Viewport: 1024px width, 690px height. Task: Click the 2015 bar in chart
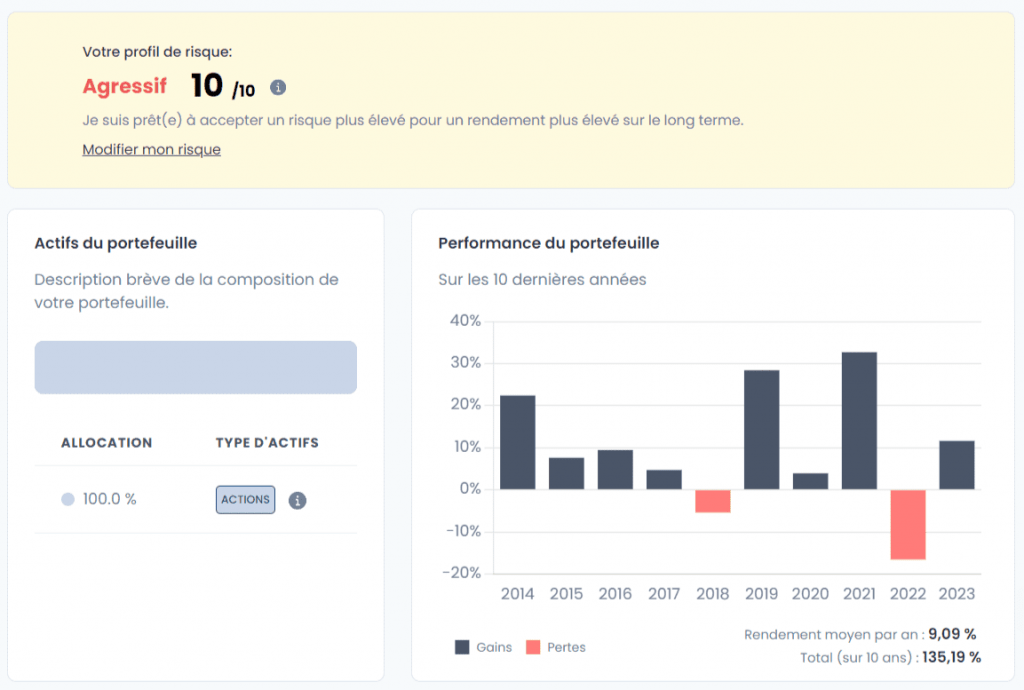pyautogui.click(x=566, y=473)
